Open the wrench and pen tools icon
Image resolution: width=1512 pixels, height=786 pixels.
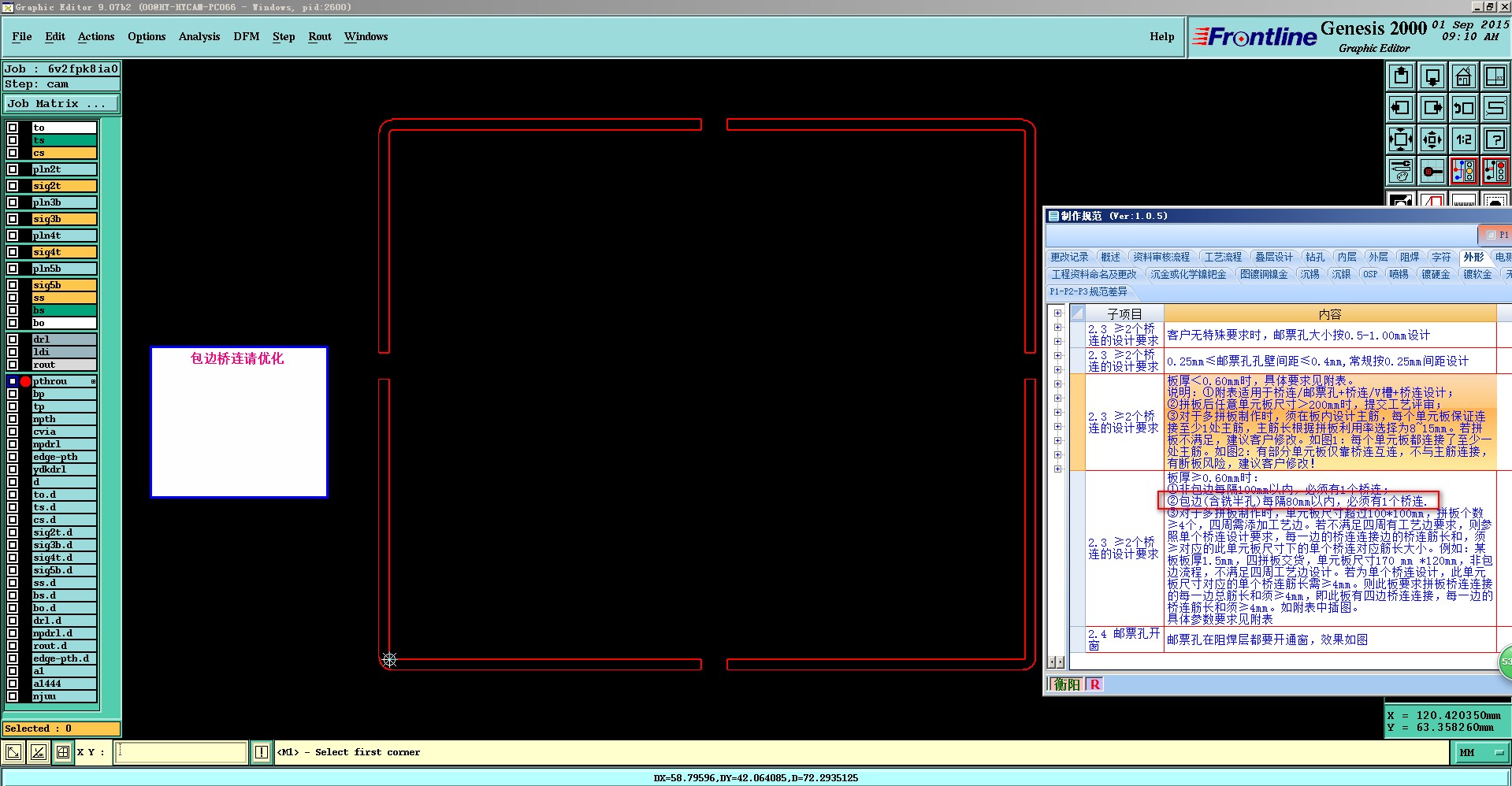pos(1401,171)
